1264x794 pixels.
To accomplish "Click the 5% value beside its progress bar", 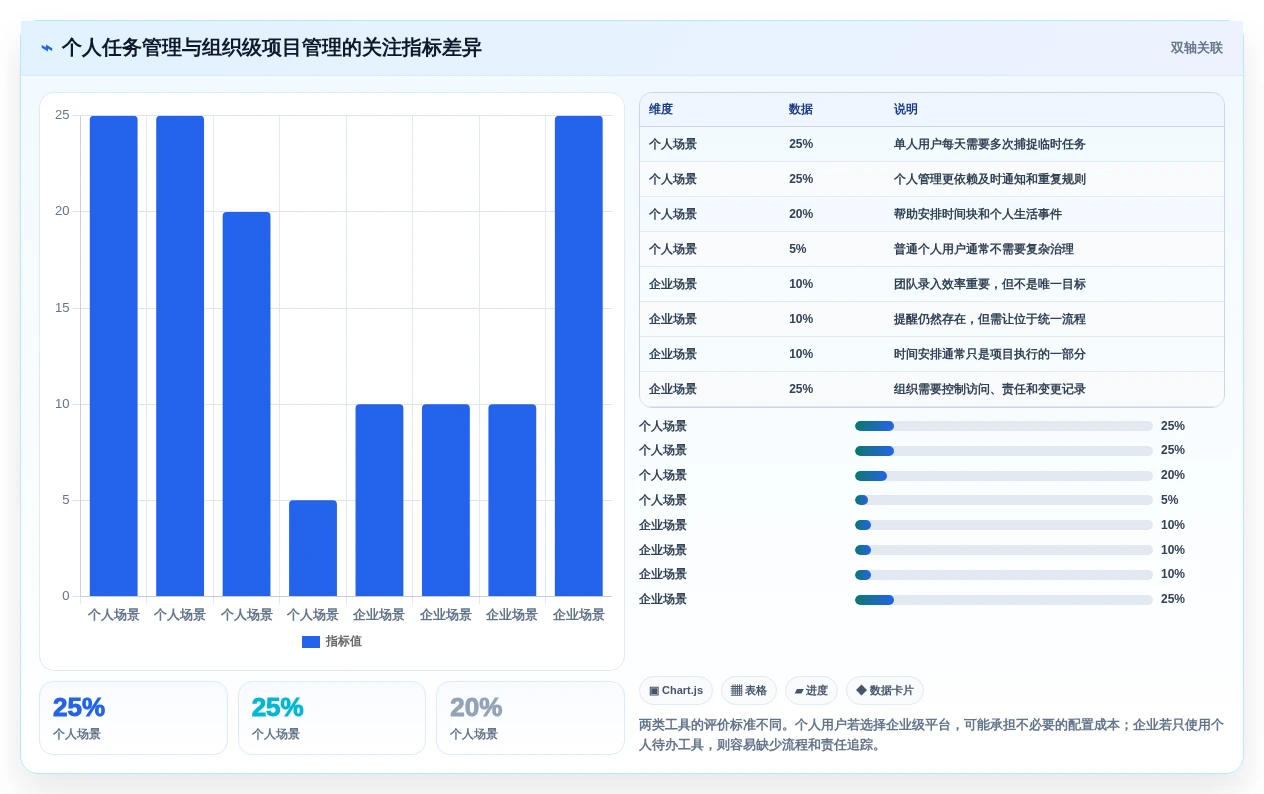I will click(1170, 500).
